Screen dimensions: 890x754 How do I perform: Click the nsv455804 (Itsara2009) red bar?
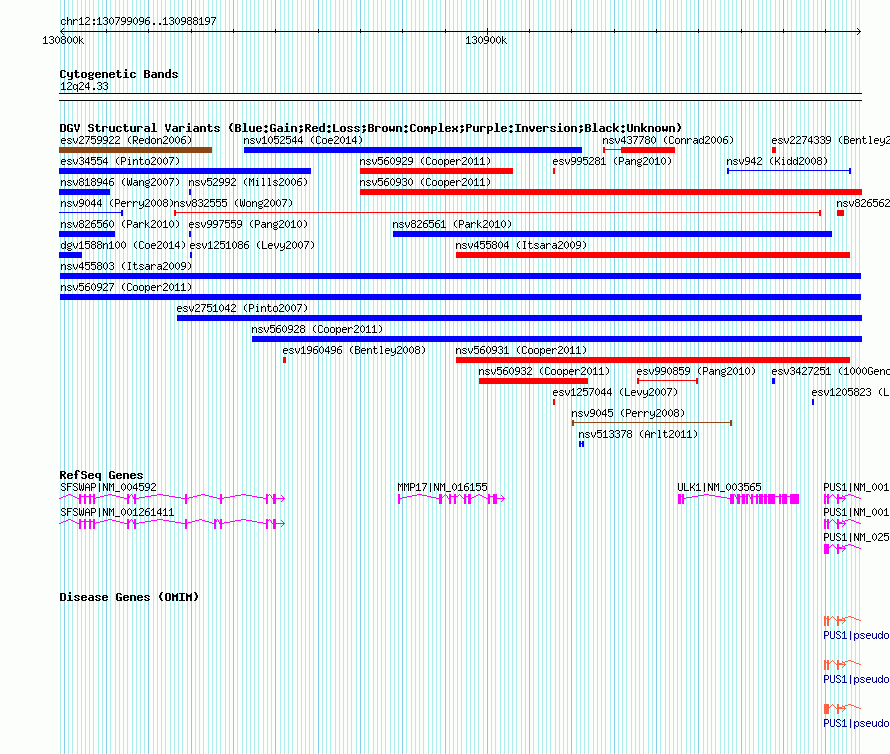point(653,255)
